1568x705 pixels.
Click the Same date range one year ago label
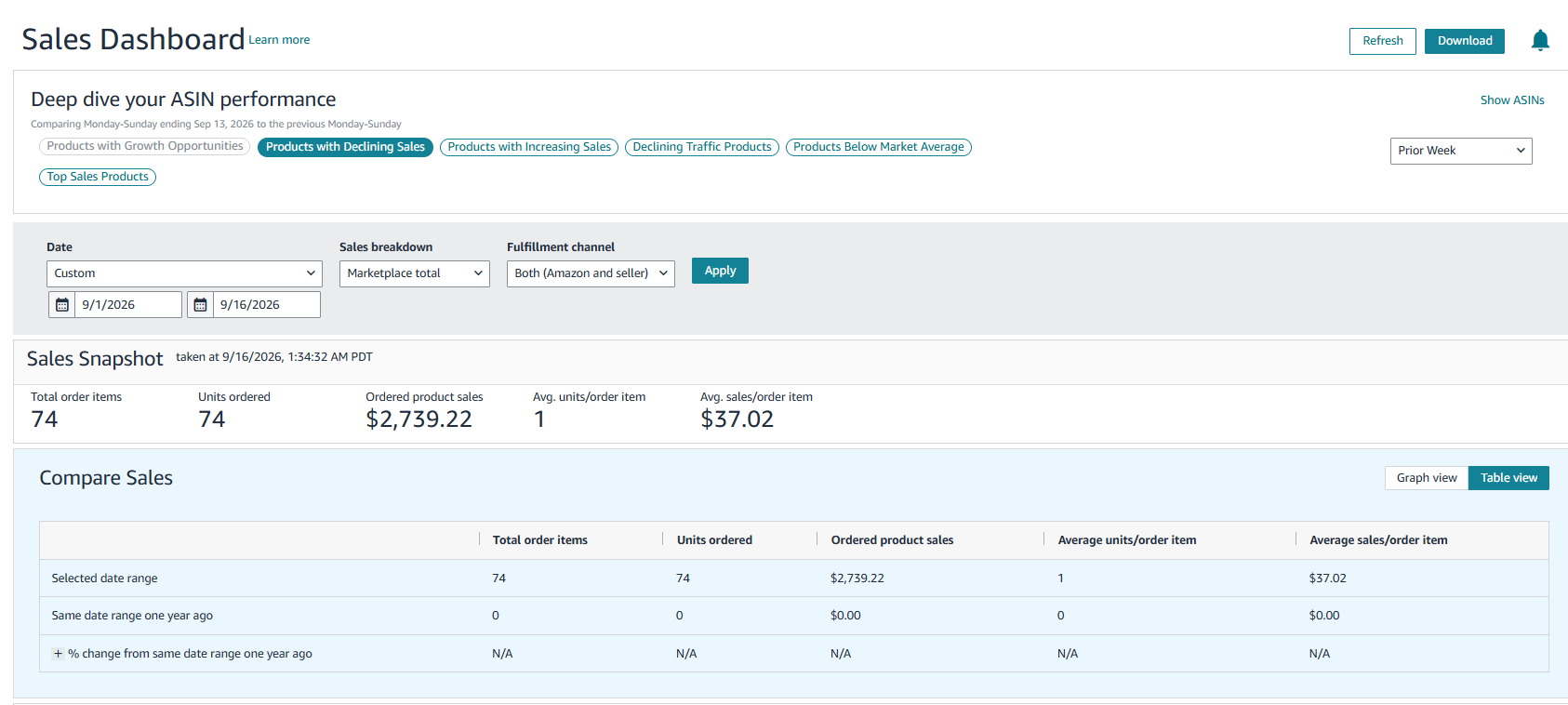(x=132, y=616)
